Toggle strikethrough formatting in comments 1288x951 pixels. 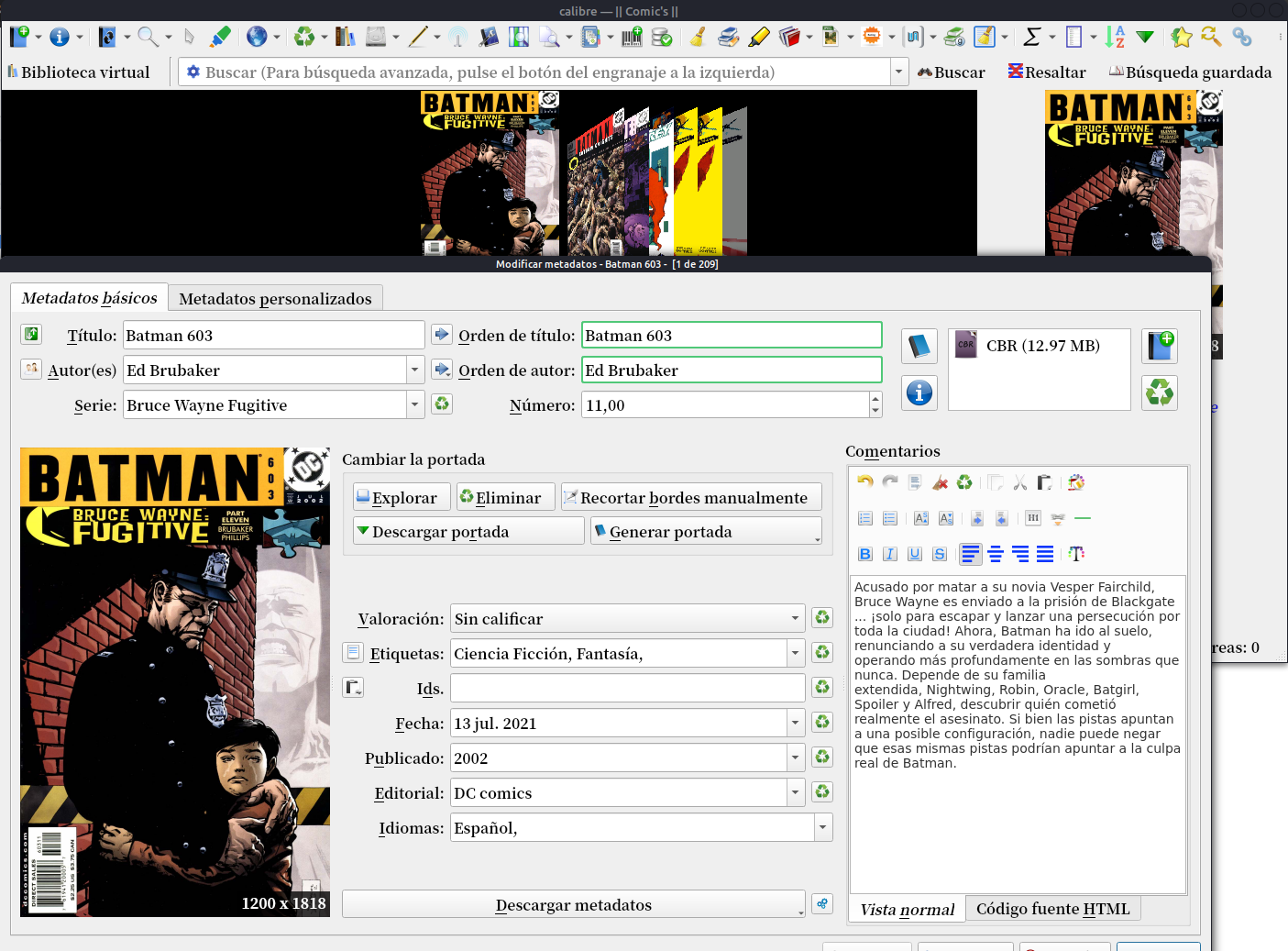tap(940, 554)
